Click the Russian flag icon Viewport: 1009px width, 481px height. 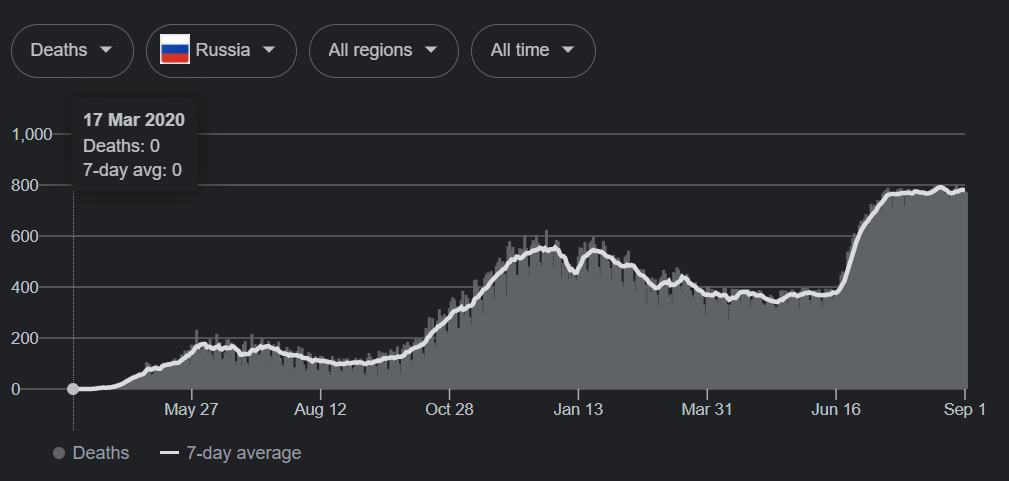[175, 49]
